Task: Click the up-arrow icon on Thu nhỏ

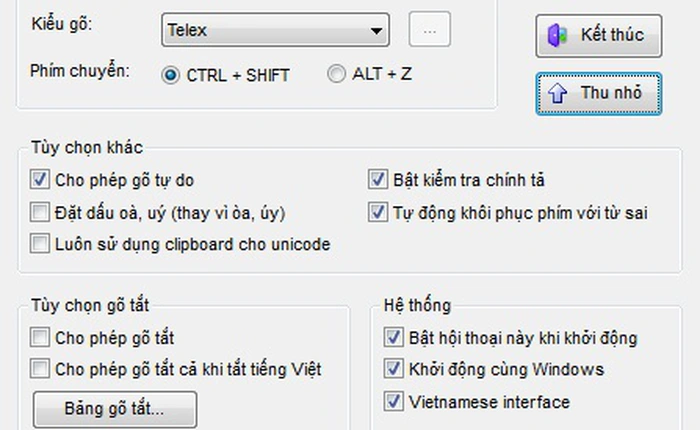Action: pos(556,94)
